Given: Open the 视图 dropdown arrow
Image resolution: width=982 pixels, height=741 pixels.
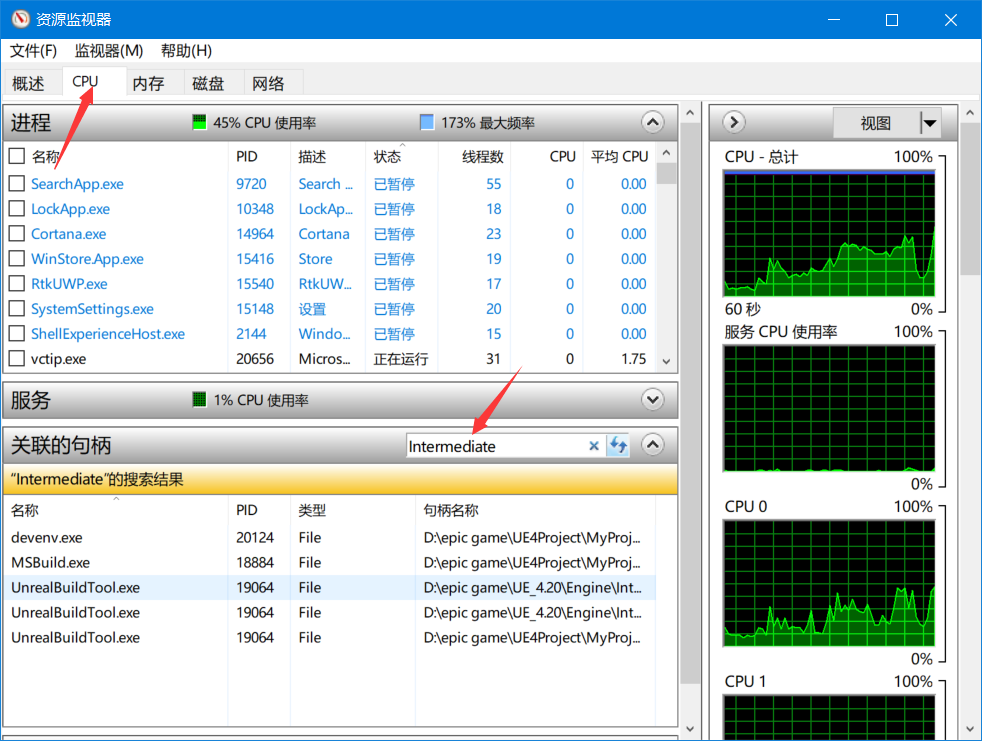Looking at the screenshot, I should [x=930, y=123].
